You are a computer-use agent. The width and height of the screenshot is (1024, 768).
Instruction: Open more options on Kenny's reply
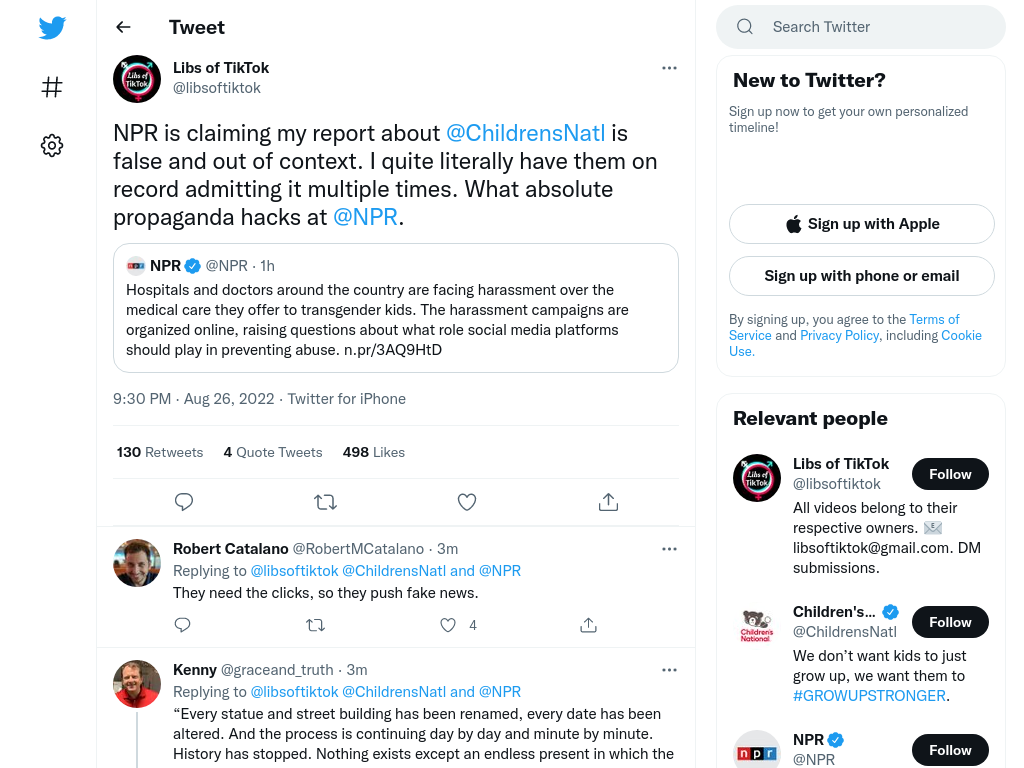coord(669,670)
